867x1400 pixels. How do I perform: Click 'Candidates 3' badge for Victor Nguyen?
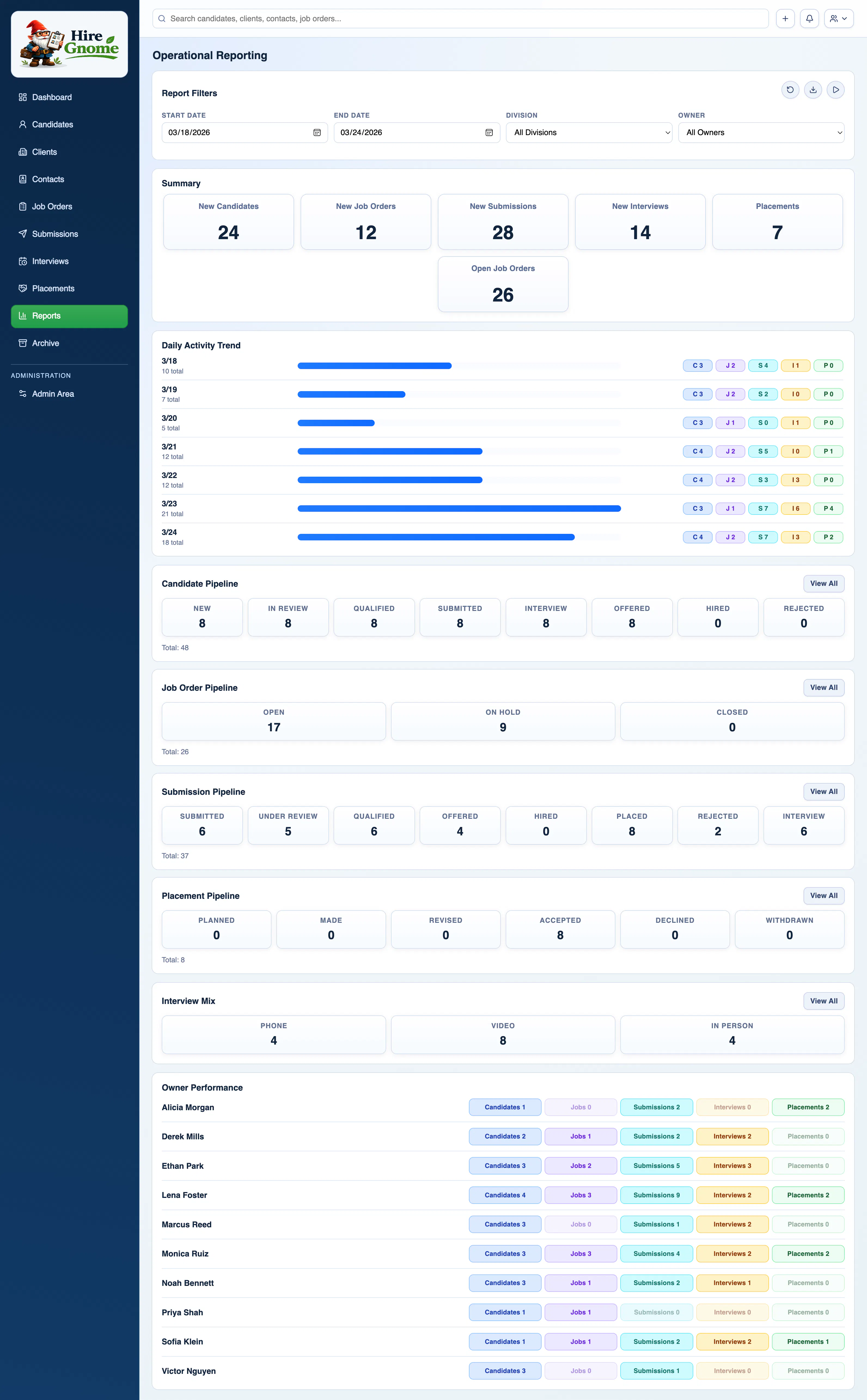point(505,1371)
